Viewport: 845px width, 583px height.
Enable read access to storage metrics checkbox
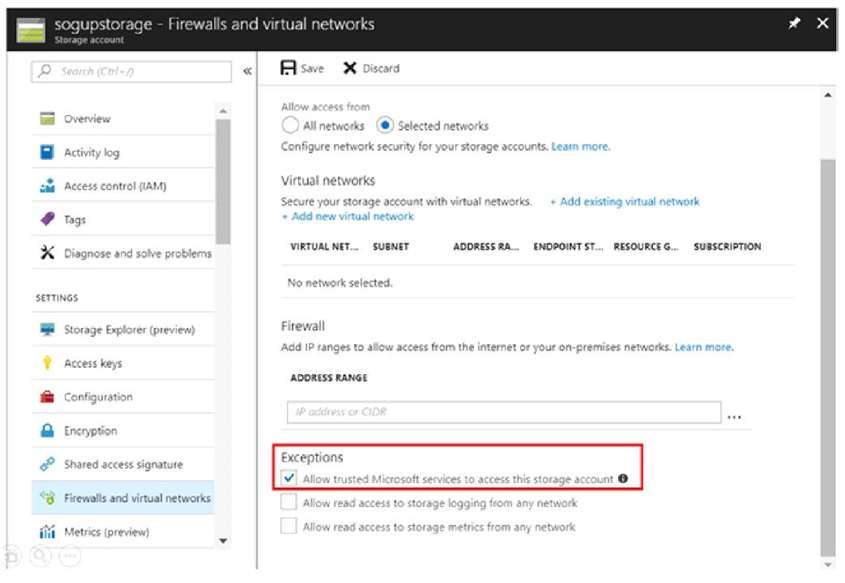point(289,525)
